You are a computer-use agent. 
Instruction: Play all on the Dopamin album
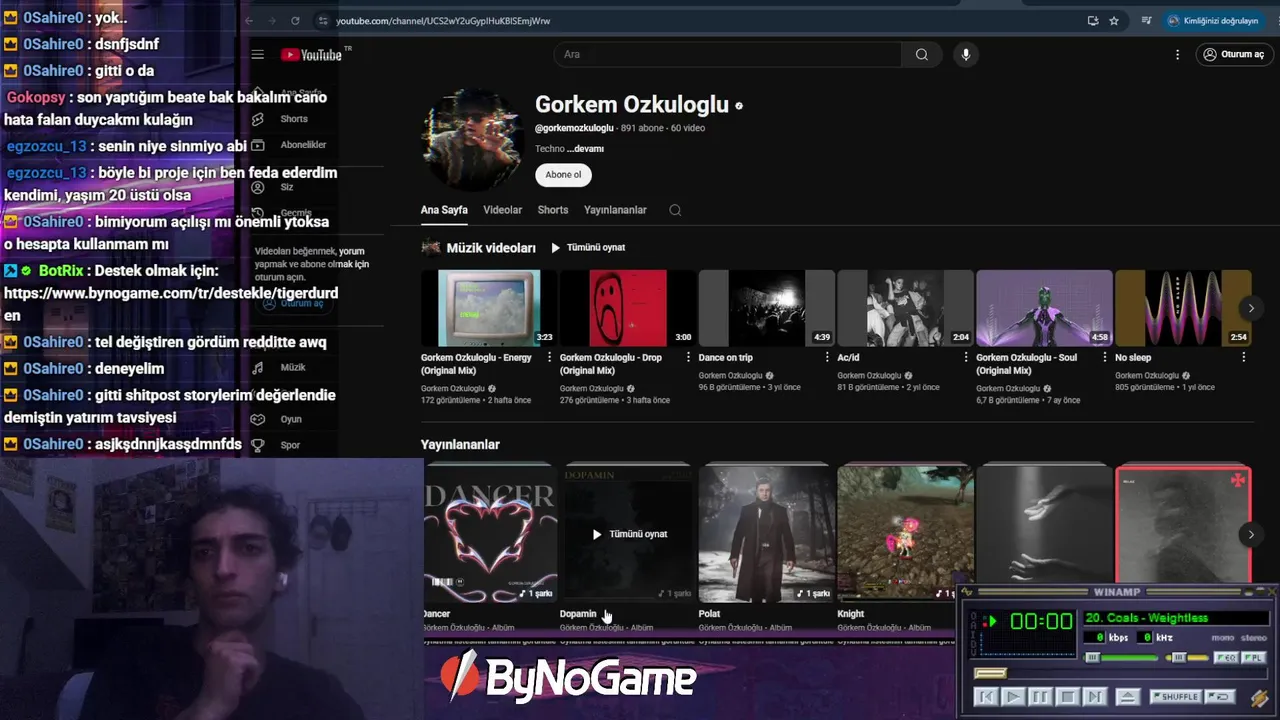(x=629, y=534)
